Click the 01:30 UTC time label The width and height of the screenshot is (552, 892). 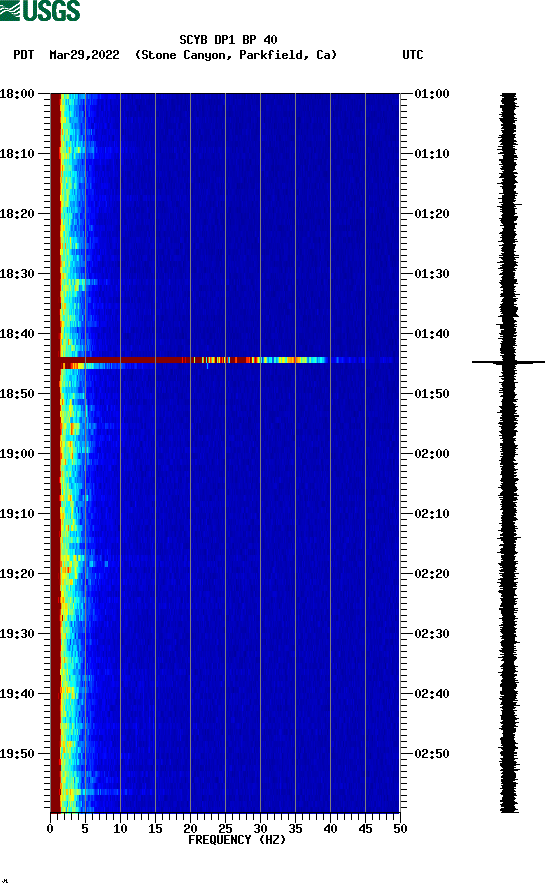[432, 274]
